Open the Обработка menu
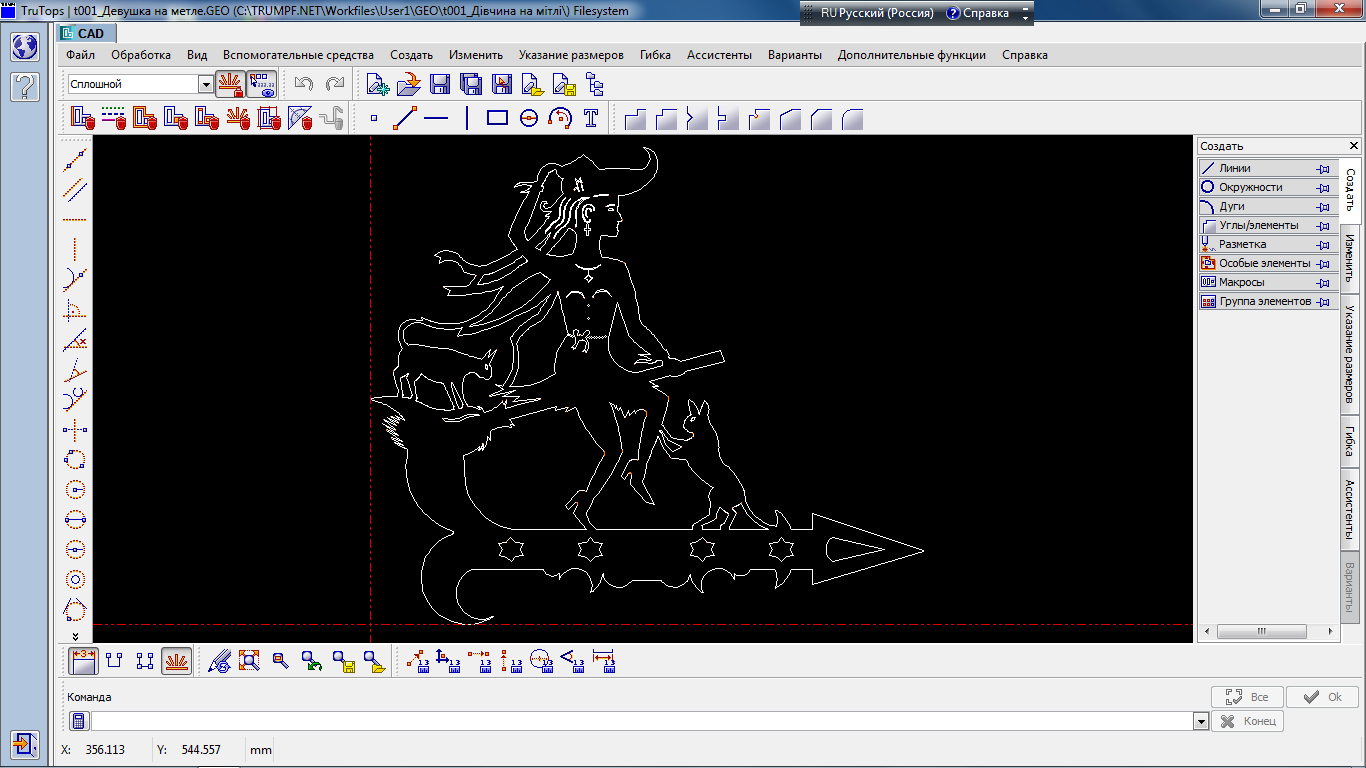The height and width of the screenshot is (768, 1366). 141,55
